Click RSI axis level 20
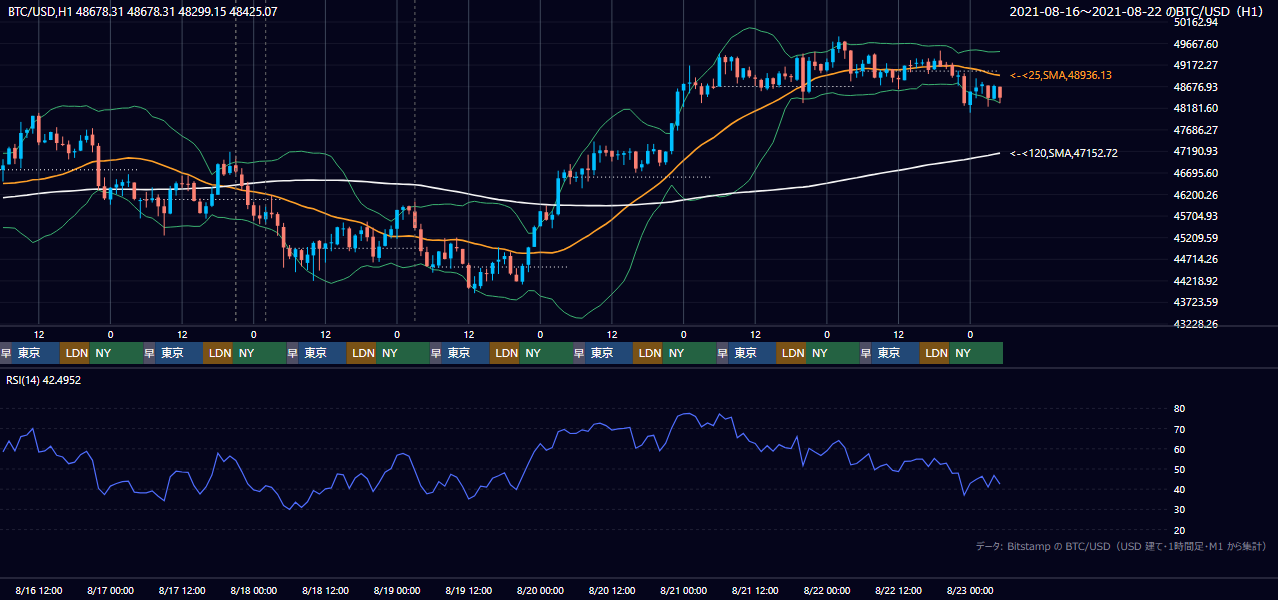 coord(1179,530)
